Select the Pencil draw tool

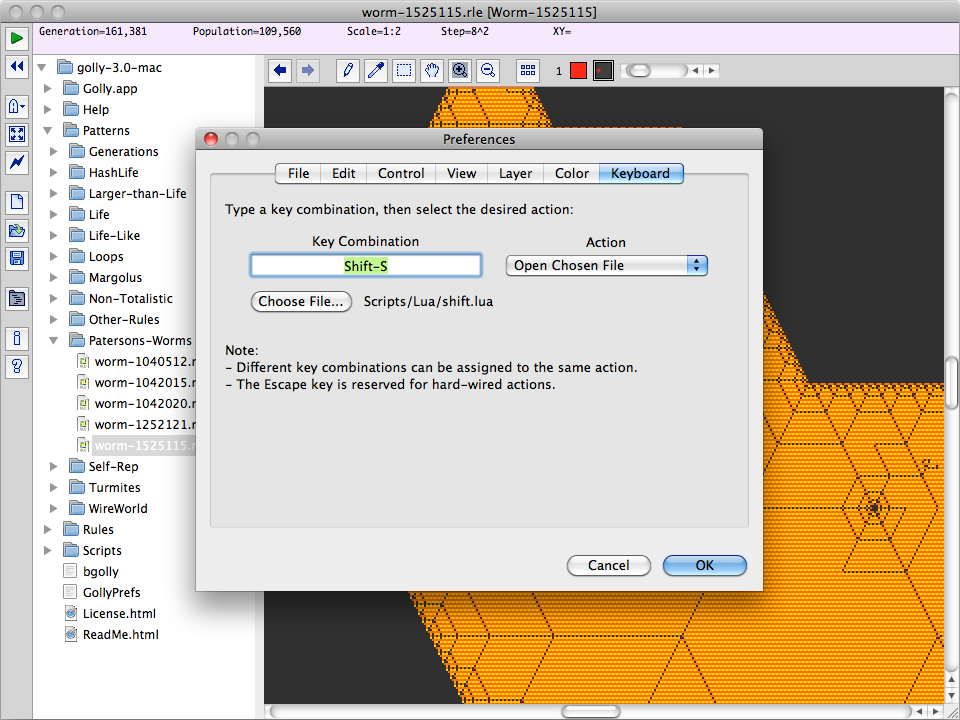pyautogui.click(x=348, y=70)
